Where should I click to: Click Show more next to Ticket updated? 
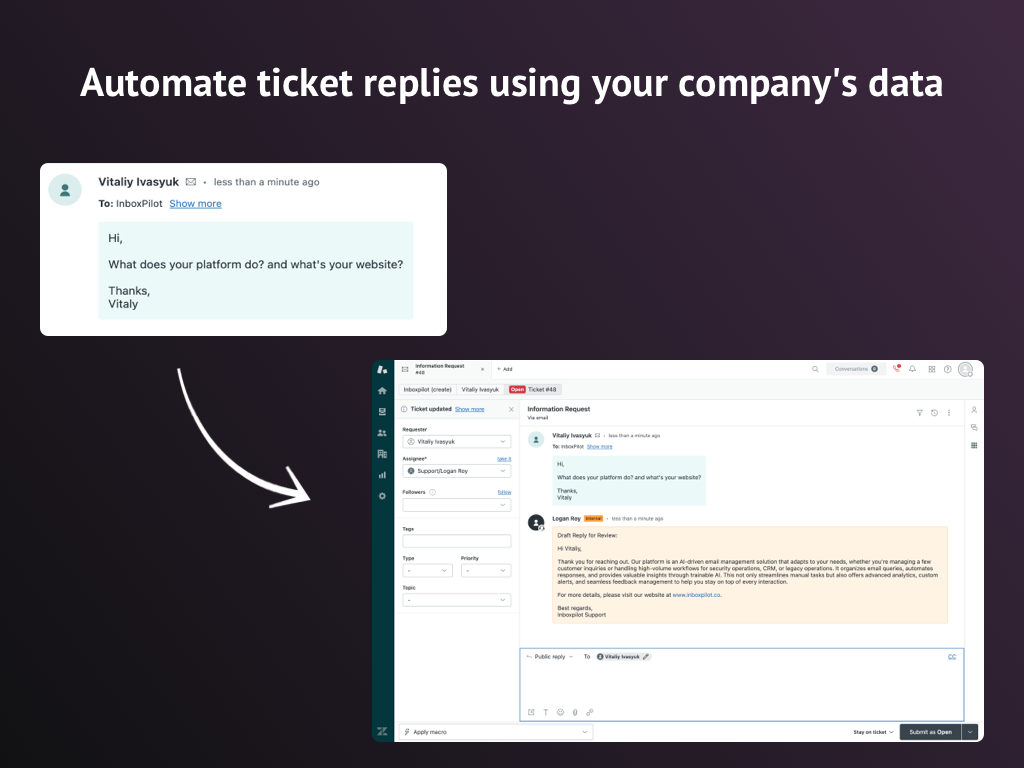[470, 409]
